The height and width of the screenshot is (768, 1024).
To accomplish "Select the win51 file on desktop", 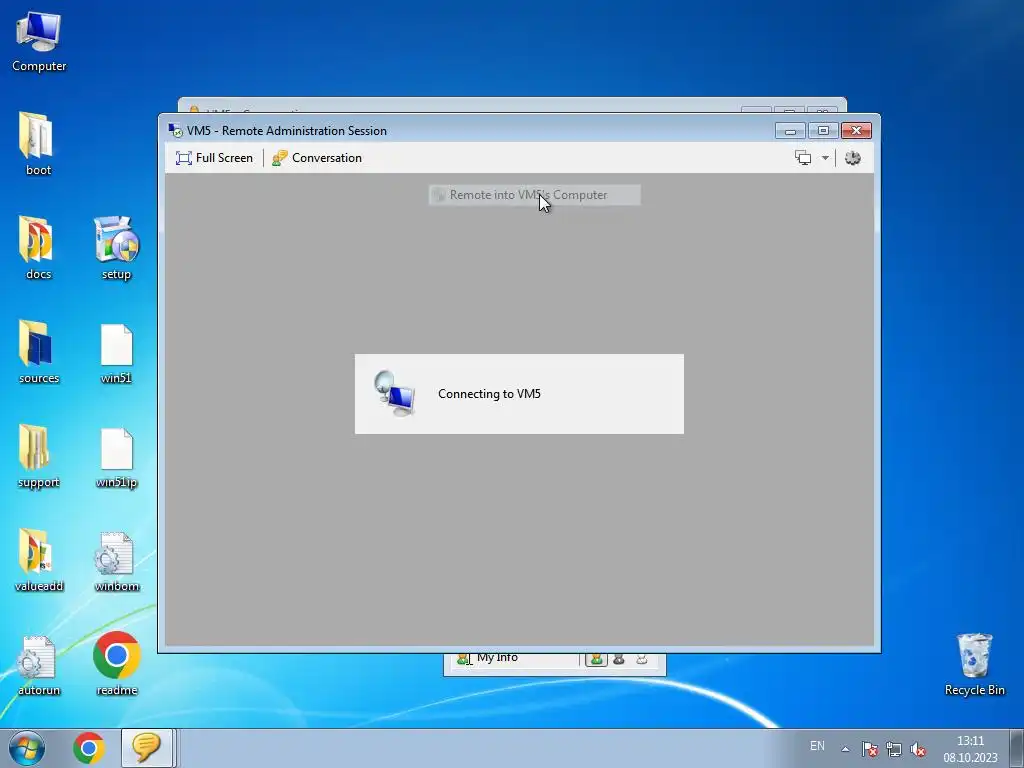I will tap(116, 353).
